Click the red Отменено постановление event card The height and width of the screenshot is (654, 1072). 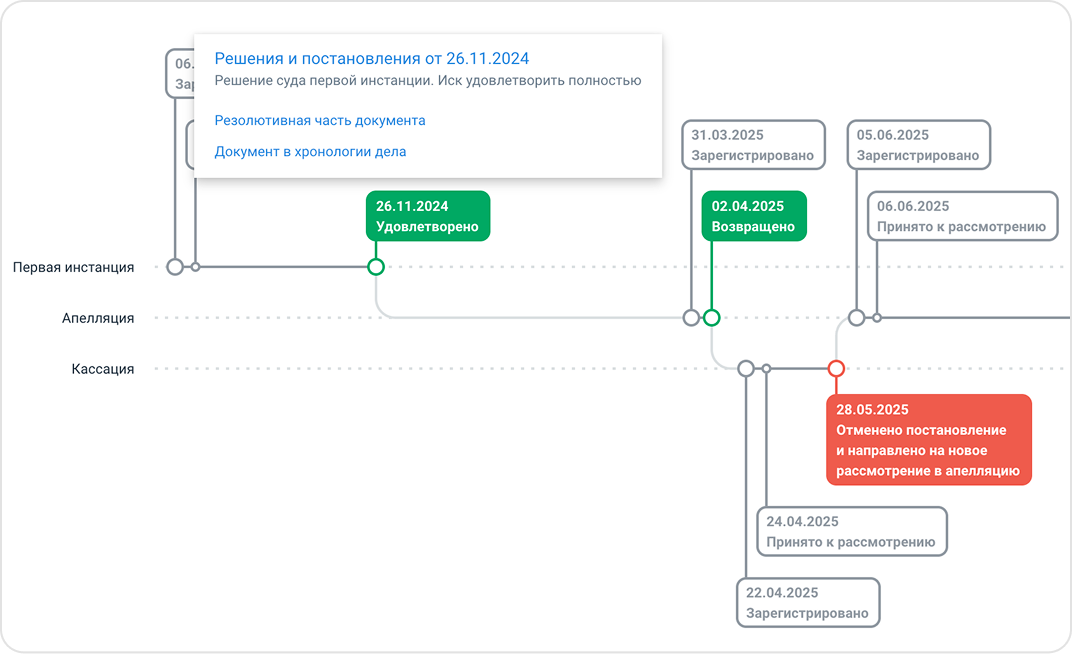coord(927,440)
